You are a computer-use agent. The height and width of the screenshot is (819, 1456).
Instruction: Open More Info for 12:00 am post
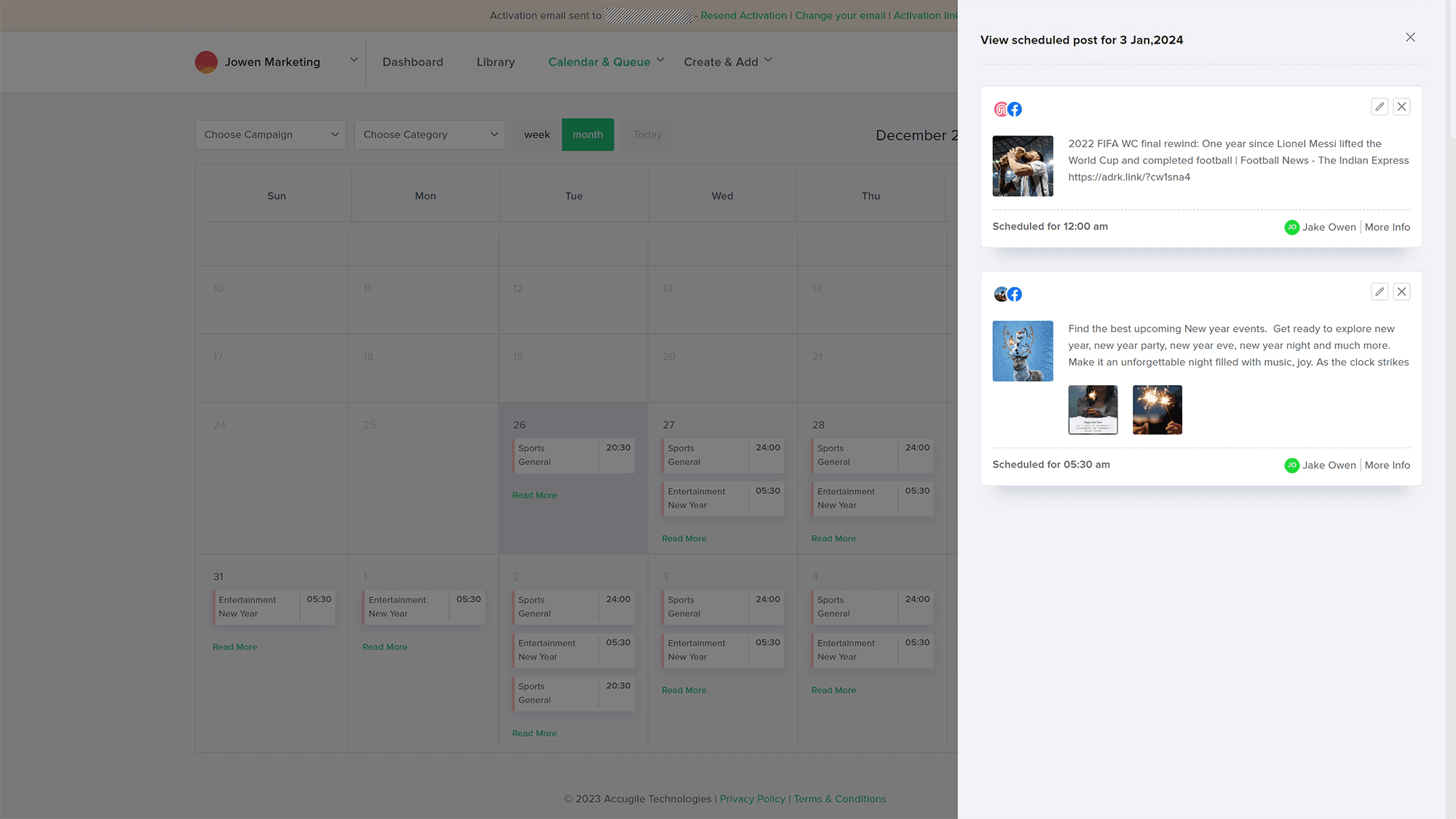tap(1387, 227)
